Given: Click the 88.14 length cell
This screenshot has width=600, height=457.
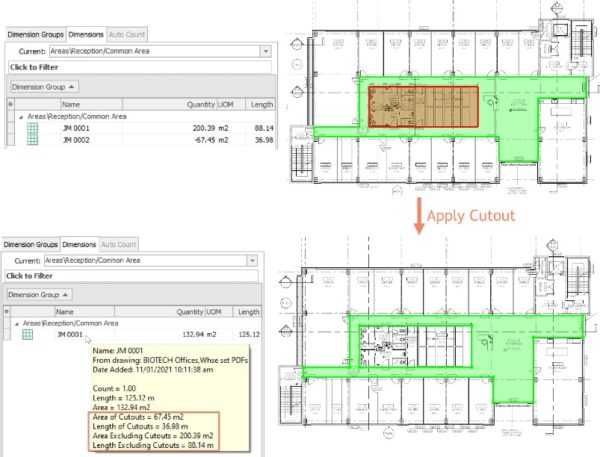Looking at the screenshot, I should click(x=264, y=128).
